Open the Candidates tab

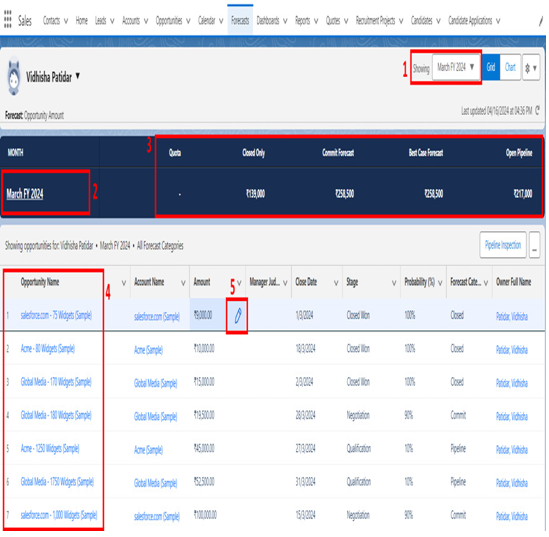pos(422,21)
